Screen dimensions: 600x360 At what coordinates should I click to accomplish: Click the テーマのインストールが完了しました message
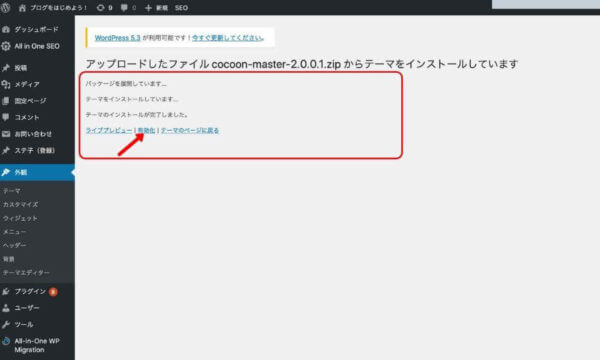click(x=137, y=114)
